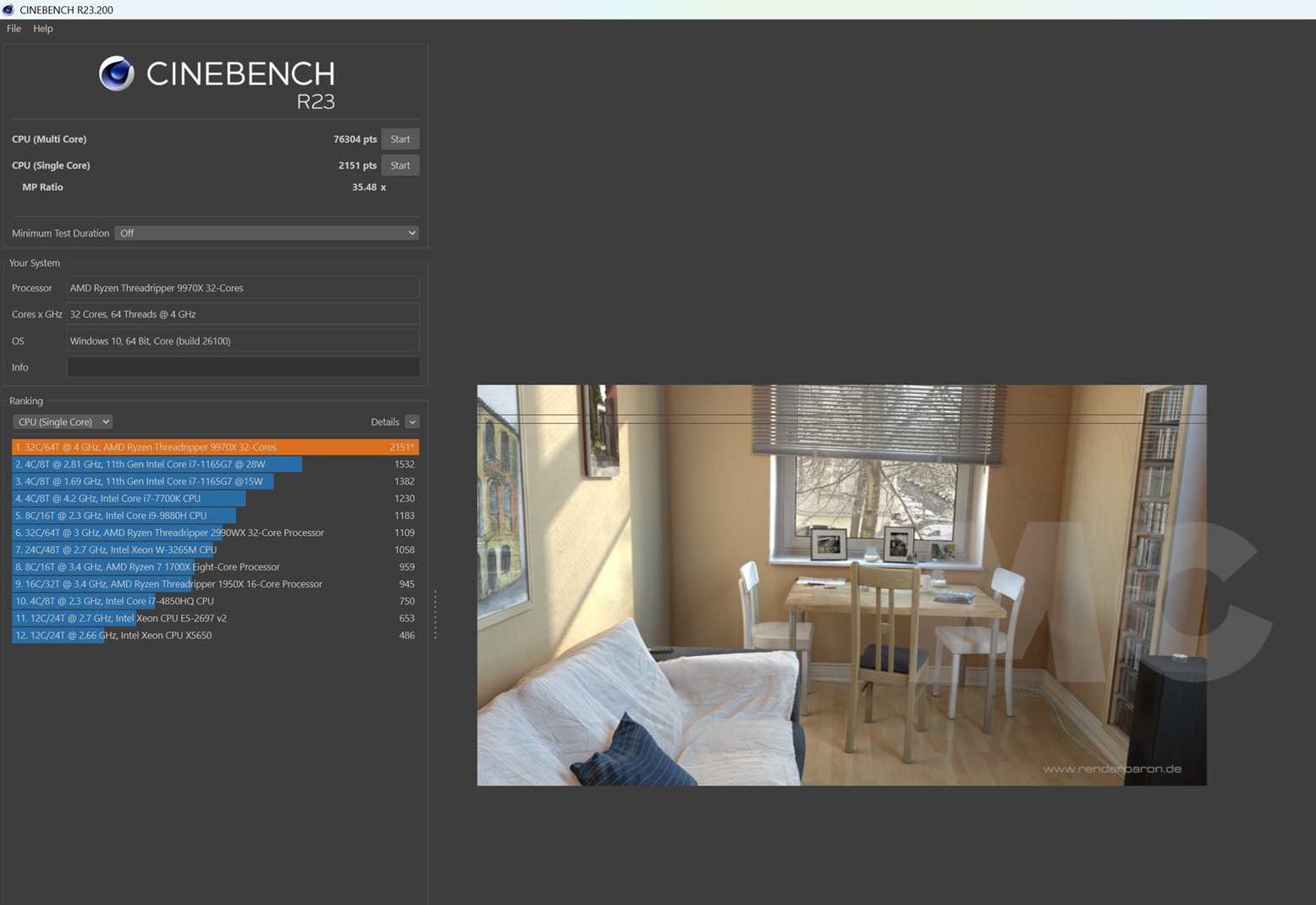Select the Core i7-1165G7 @ 28W ranking row
Image resolution: width=1316 pixels, height=905 pixels.
click(x=215, y=464)
